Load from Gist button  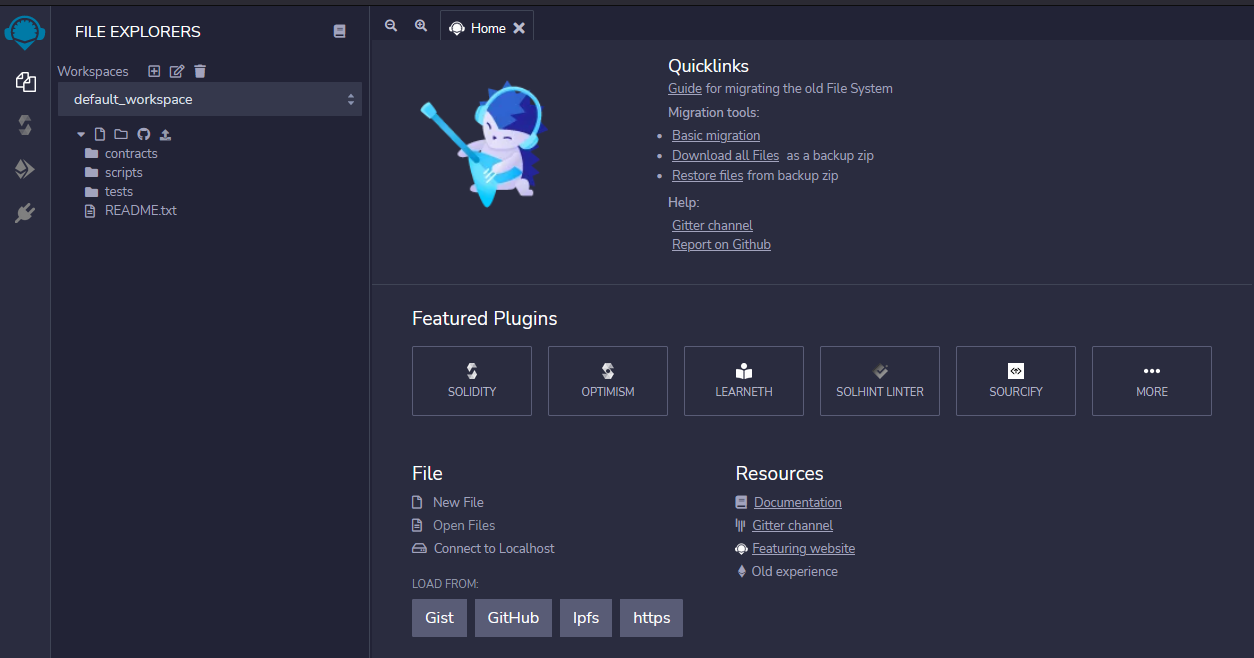tap(439, 618)
